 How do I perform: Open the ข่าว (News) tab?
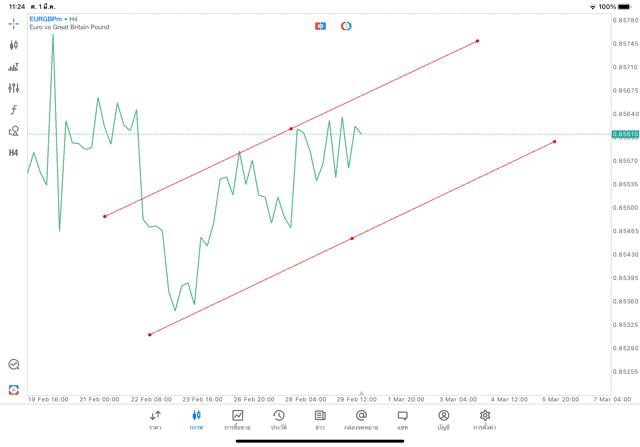320,419
